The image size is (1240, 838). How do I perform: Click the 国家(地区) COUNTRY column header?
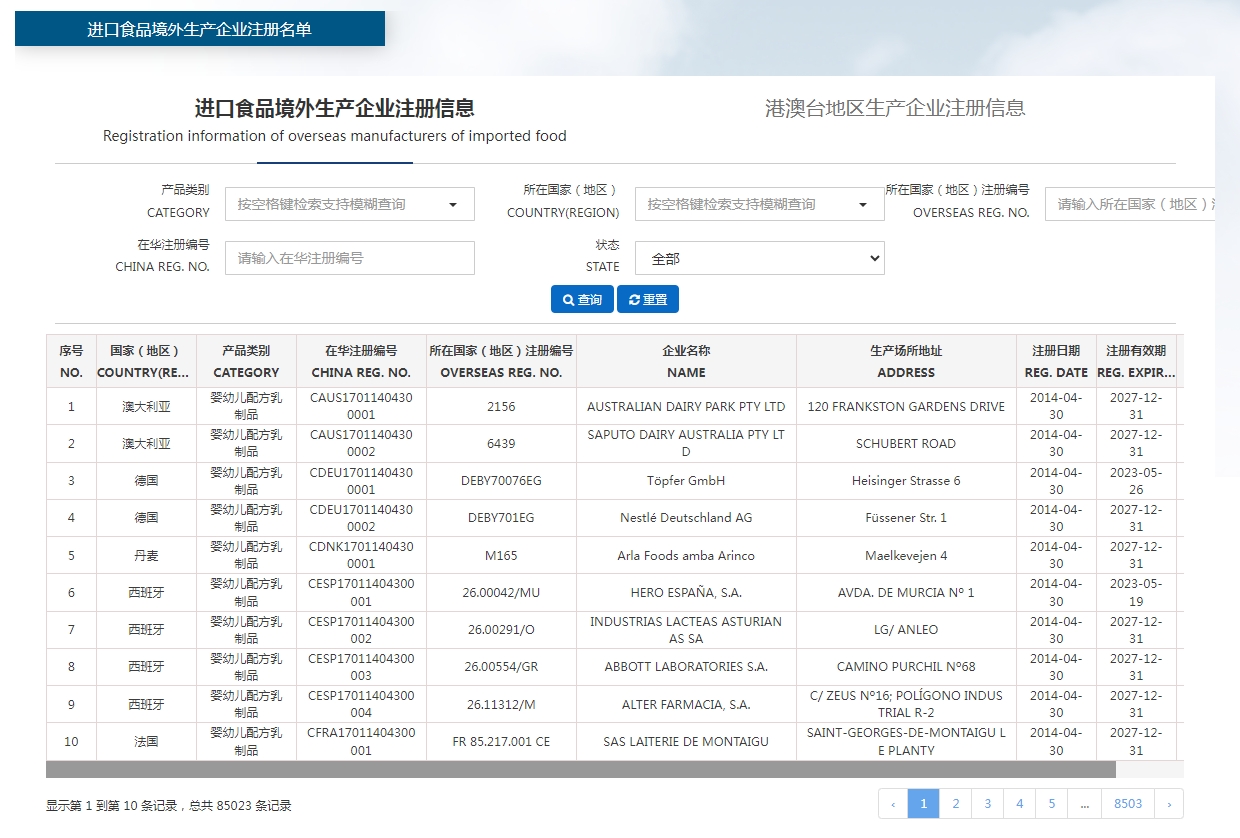tap(146, 362)
